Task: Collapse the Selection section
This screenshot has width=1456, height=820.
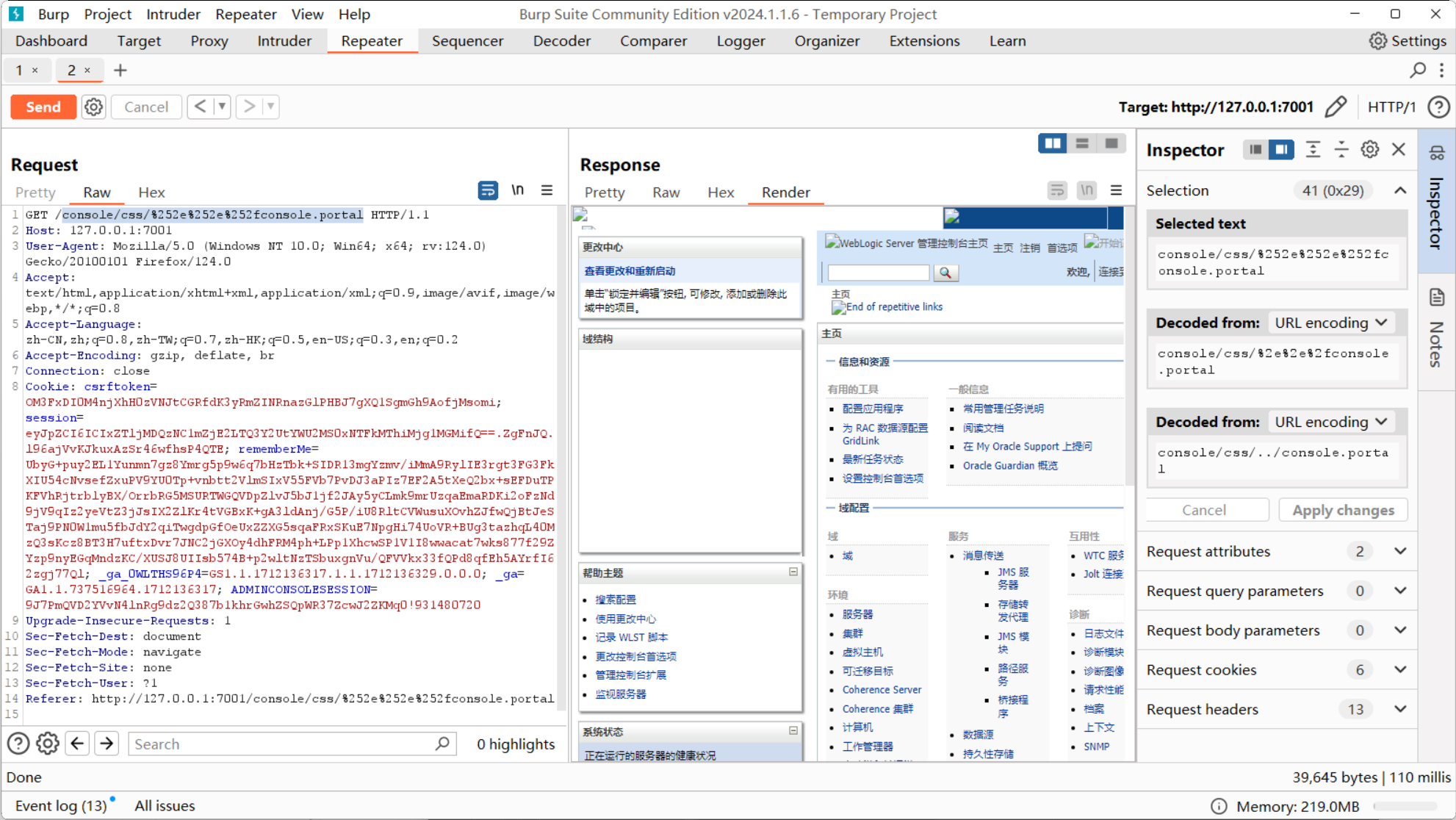Action: click(x=1400, y=191)
